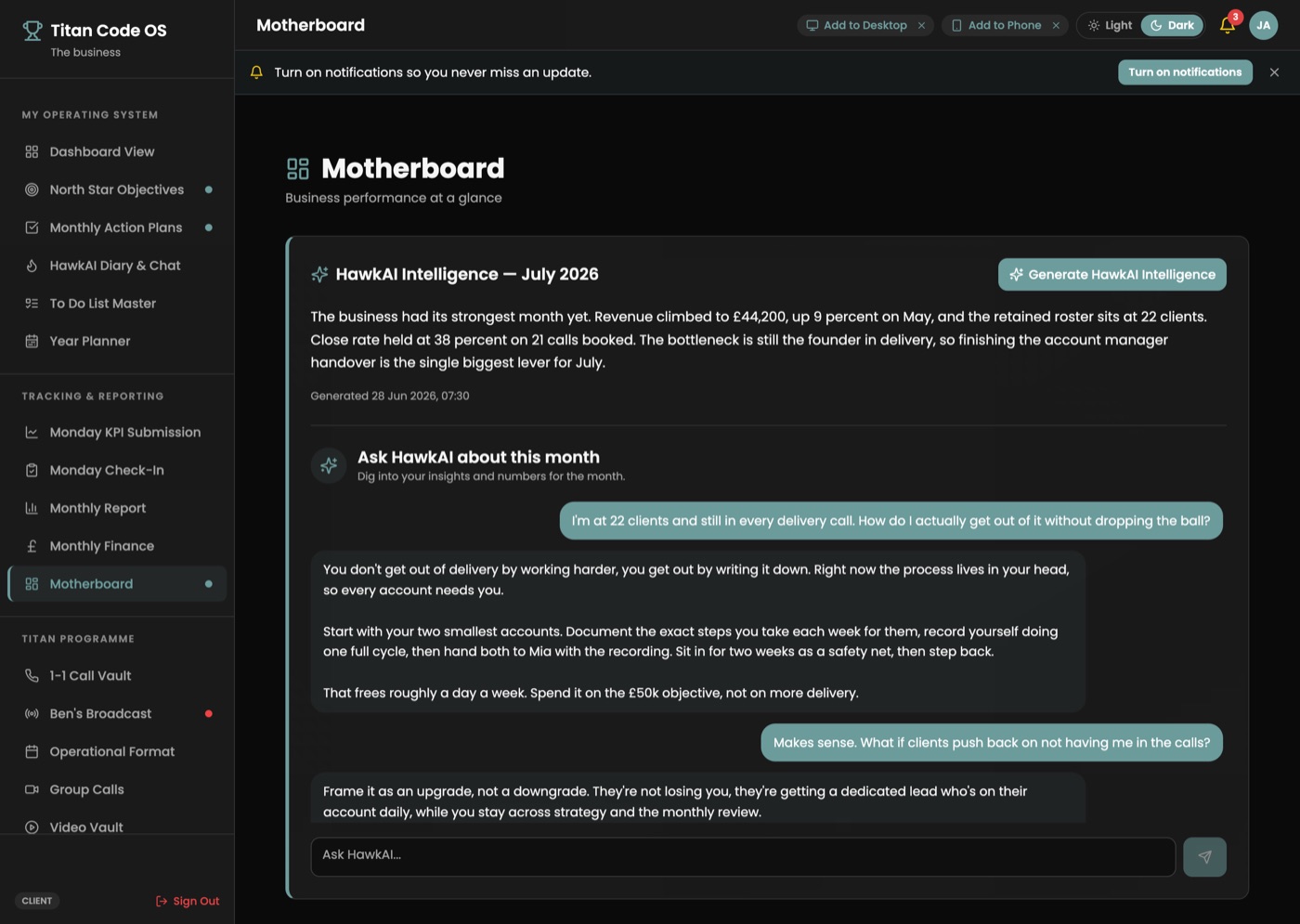Click the 'TRACKING & REPORTING' section label
The height and width of the screenshot is (924, 1300).
93,397
